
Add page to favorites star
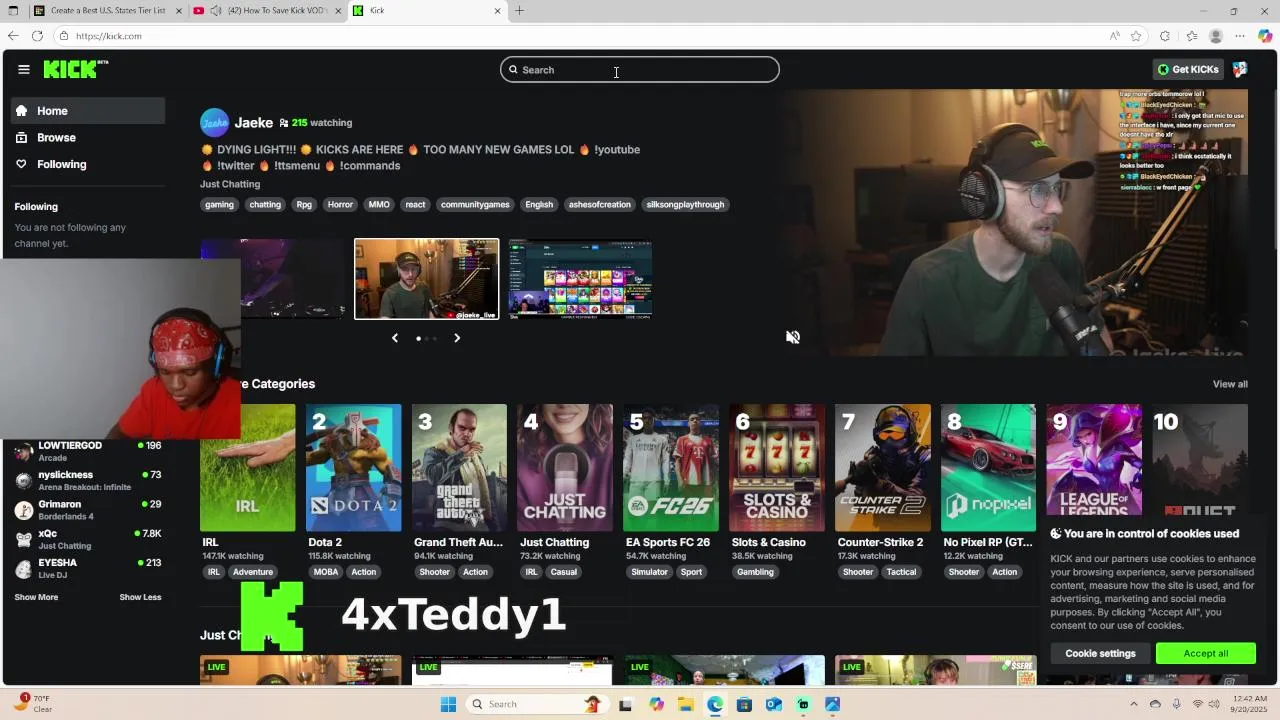(1136, 36)
